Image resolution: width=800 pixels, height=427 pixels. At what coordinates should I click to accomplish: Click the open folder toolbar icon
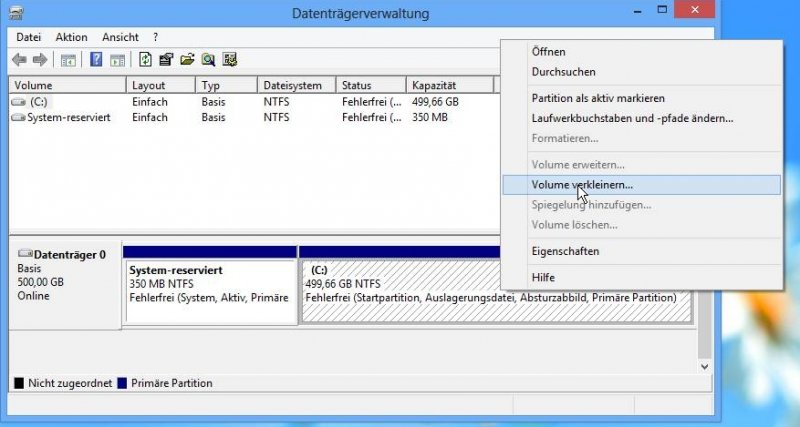coord(187,60)
